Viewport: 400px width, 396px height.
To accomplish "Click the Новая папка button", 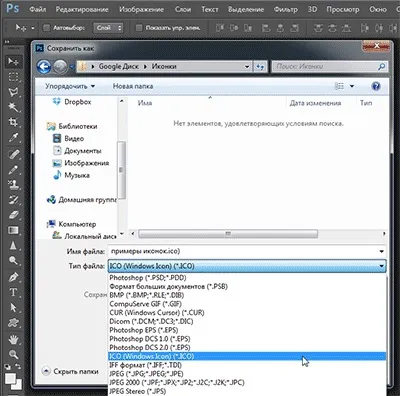I will pyautogui.click(x=133, y=86).
